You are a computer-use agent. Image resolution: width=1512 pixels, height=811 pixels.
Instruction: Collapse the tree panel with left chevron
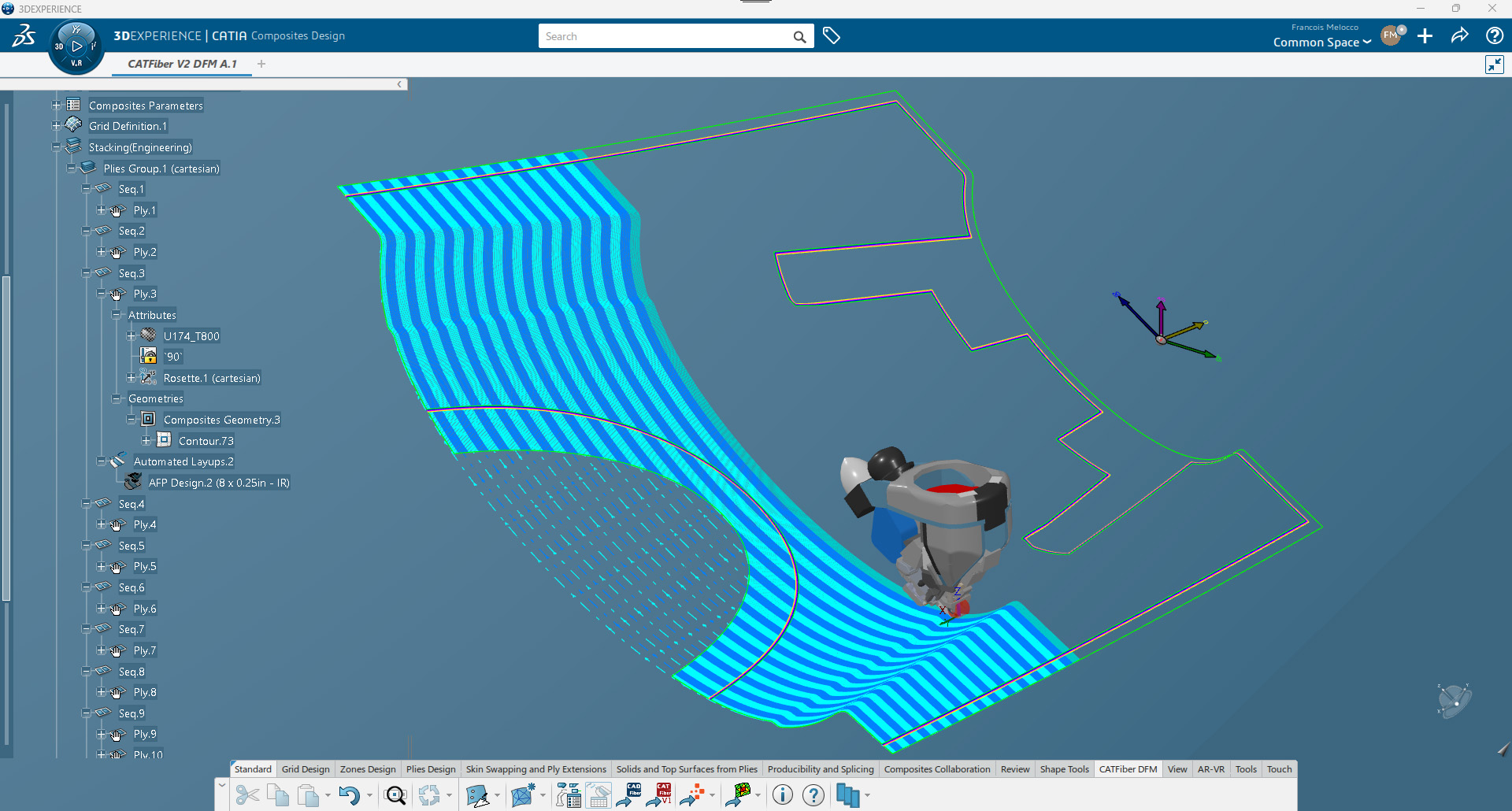pyautogui.click(x=399, y=84)
